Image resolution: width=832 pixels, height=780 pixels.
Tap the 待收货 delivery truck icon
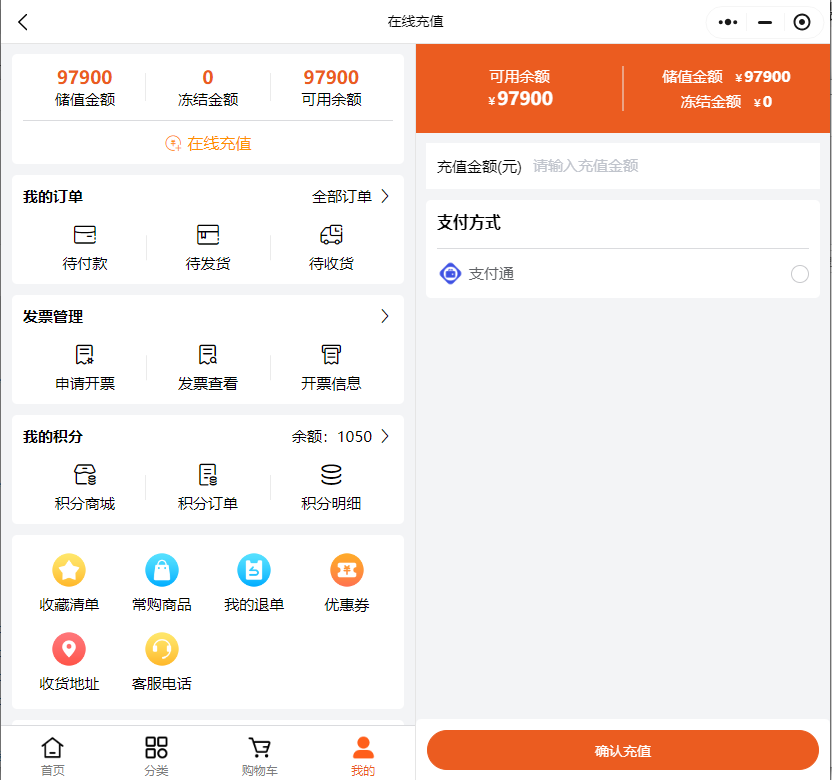pyautogui.click(x=331, y=235)
